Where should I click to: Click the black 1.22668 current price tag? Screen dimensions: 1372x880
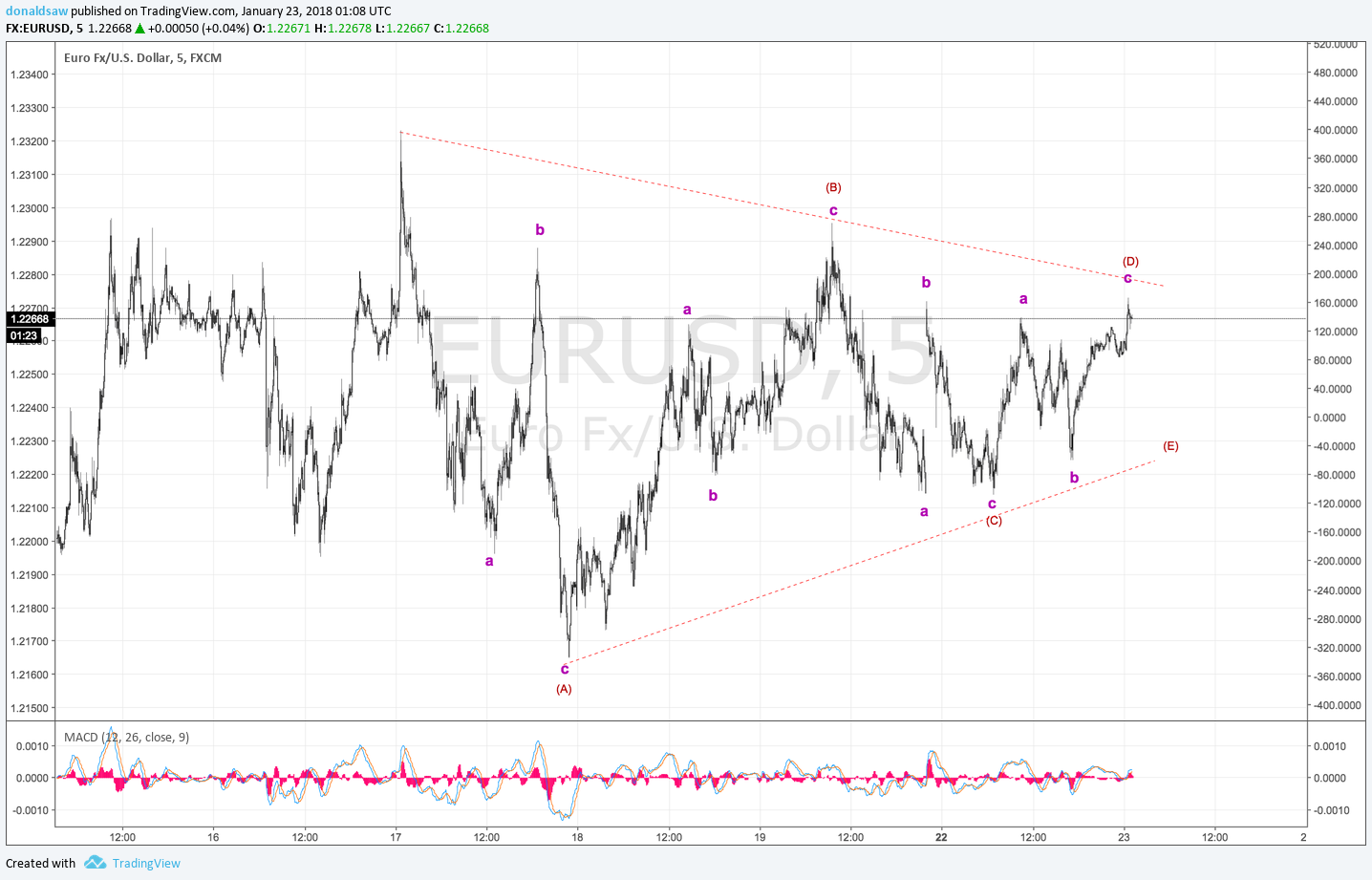click(x=30, y=319)
